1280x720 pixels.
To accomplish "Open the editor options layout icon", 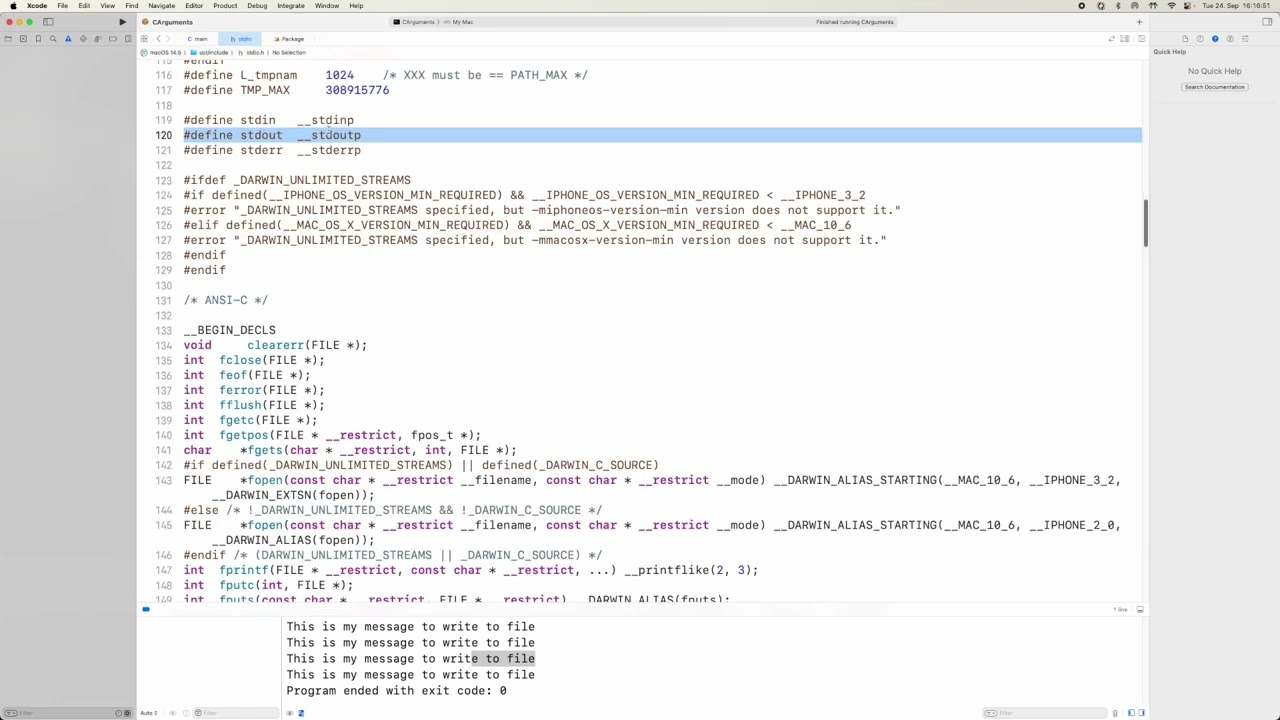I will click(1125, 39).
